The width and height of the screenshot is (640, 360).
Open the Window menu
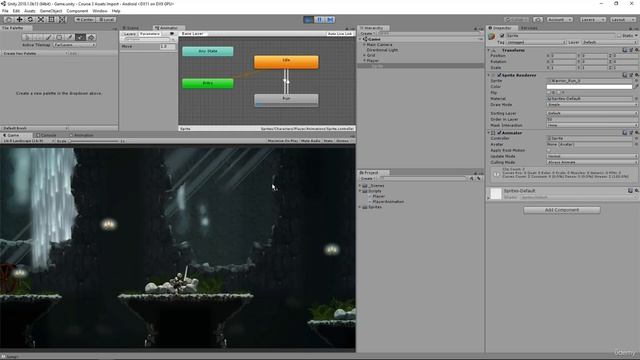tap(100, 11)
